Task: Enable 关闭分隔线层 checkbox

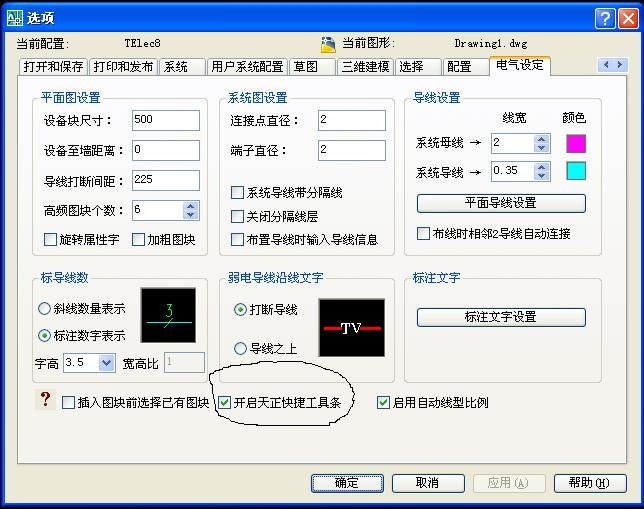Action: click(237, 216)
